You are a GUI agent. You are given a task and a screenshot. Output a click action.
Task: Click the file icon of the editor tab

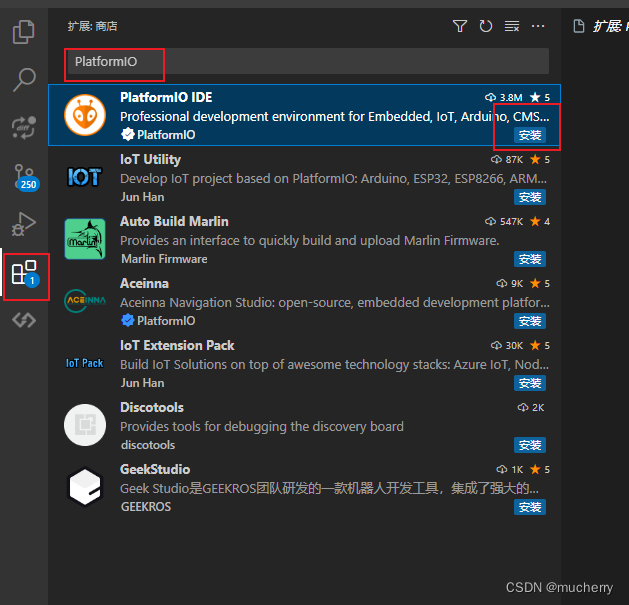[x=579, y=26]
